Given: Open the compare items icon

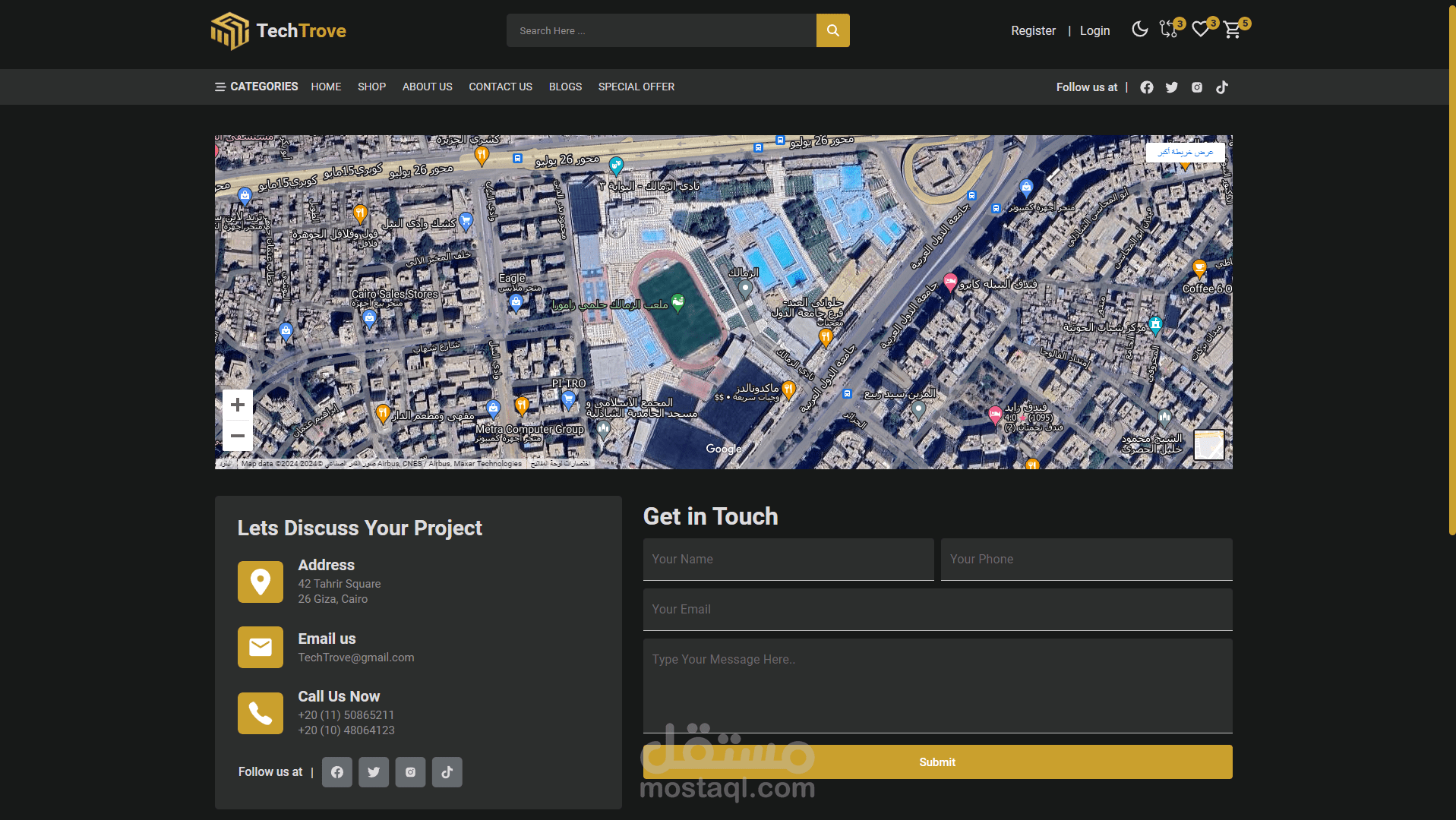Looking at the screenshot, I should point(1168,30).
